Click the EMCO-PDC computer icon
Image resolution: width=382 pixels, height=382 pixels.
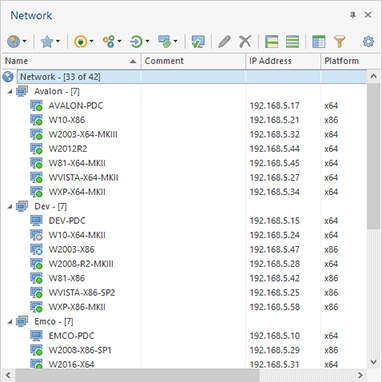pos(36,335)
